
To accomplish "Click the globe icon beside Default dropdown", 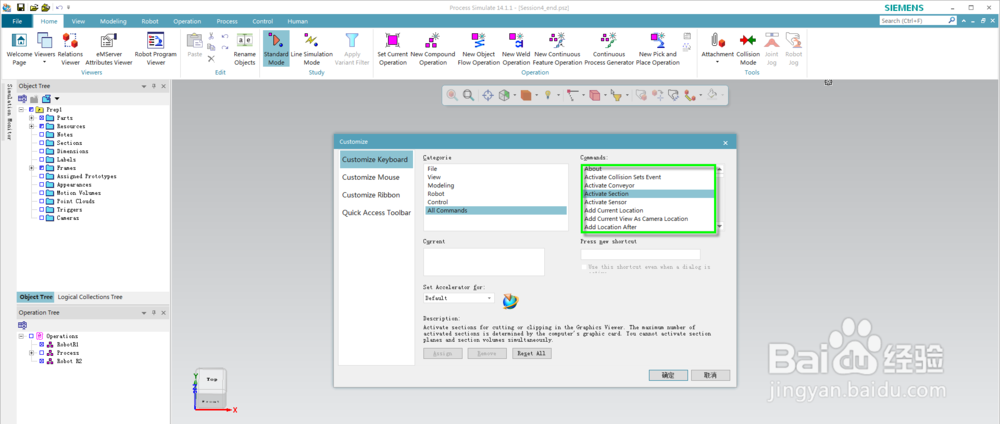I will coord(511,300).
